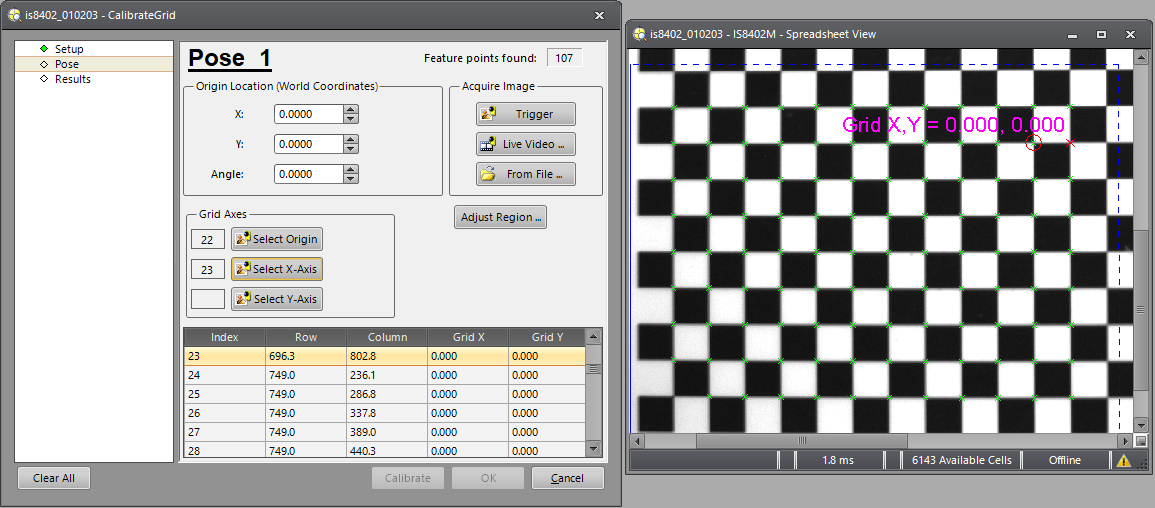This screenshot has height=508, width=1155.
Task: Select the Setup step in the tree
Action: point(69,49)
